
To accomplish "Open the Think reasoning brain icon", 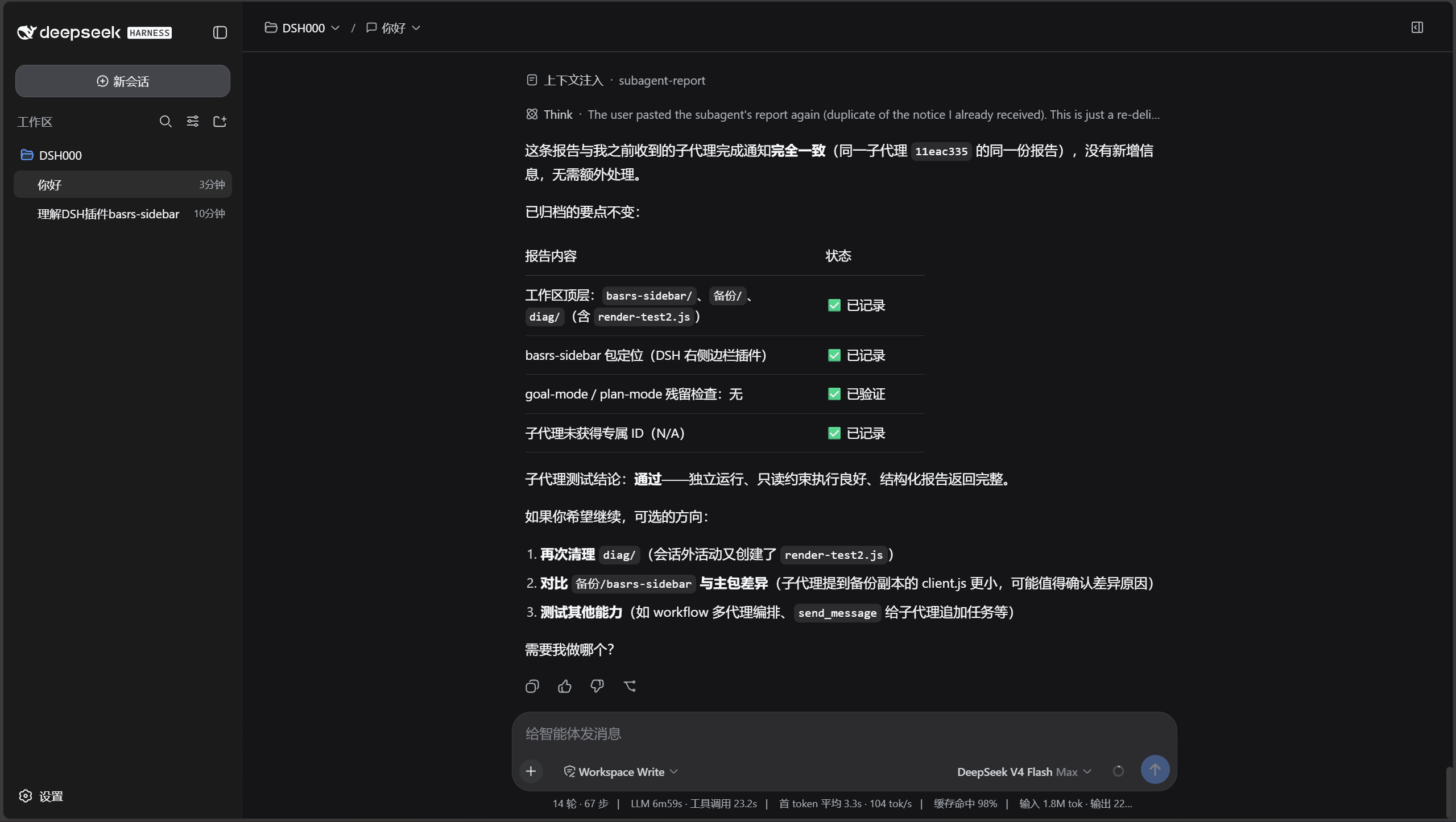I will coord(532,114).
